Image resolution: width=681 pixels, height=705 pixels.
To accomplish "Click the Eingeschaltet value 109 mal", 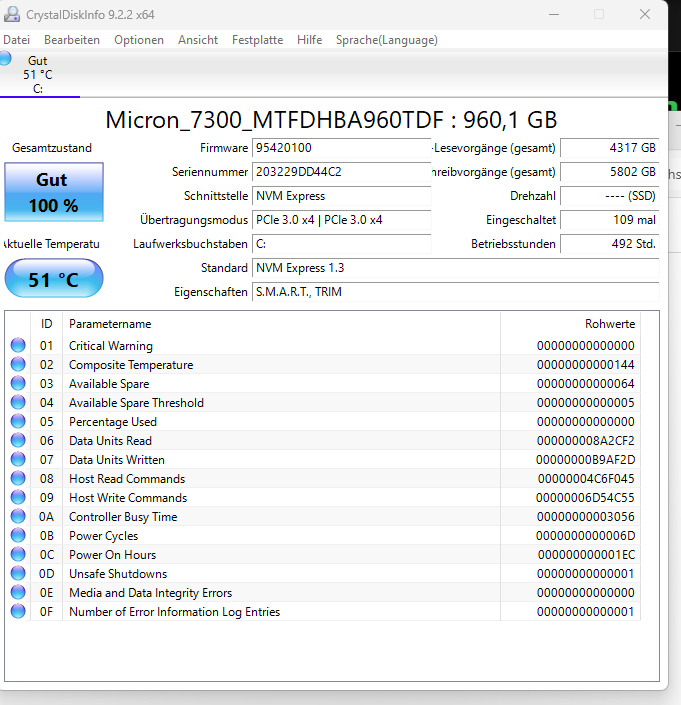I will 610,220.
